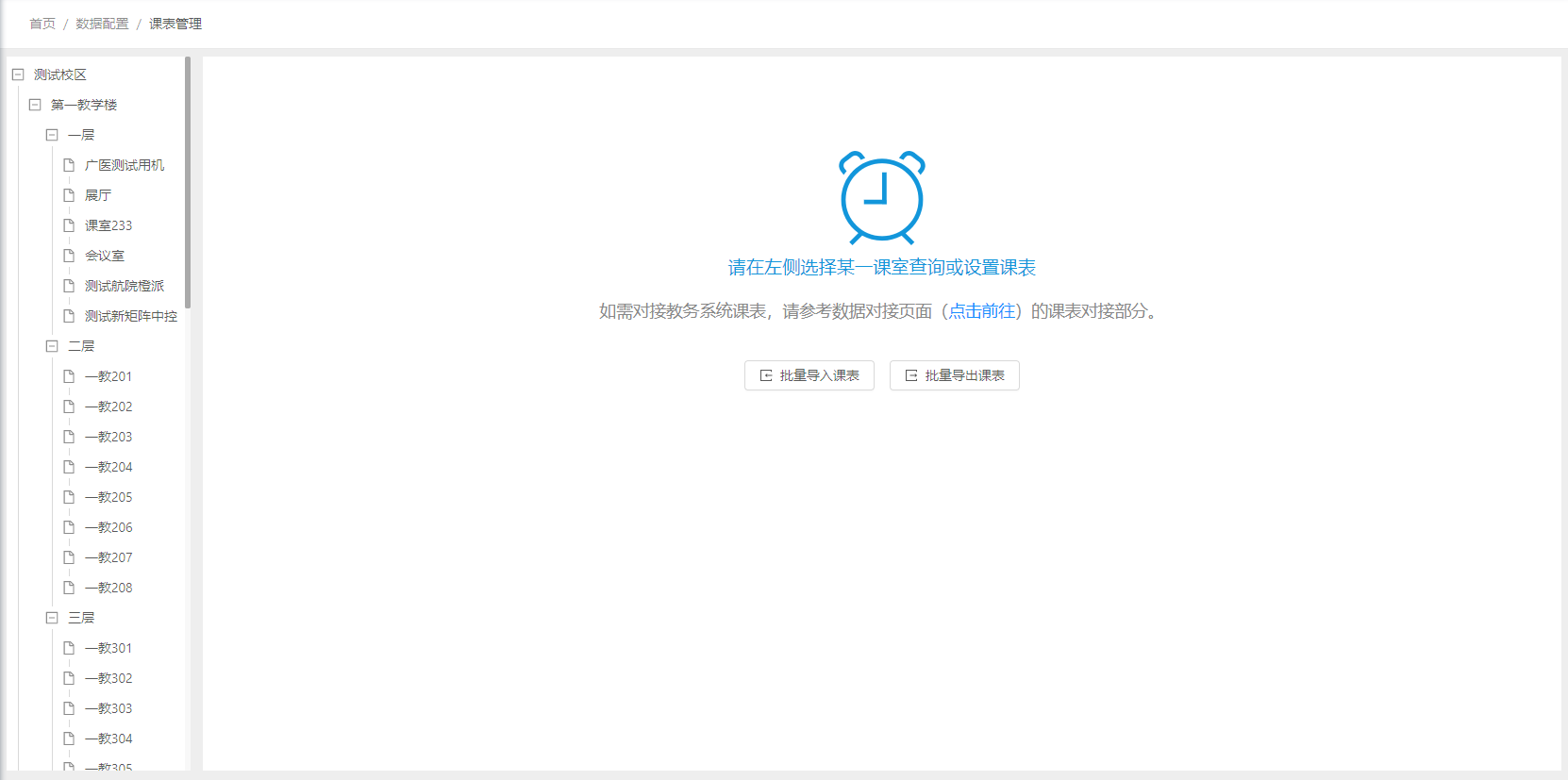
Task: Collapse the 测试校区 tree node
Action: [18, 75]
